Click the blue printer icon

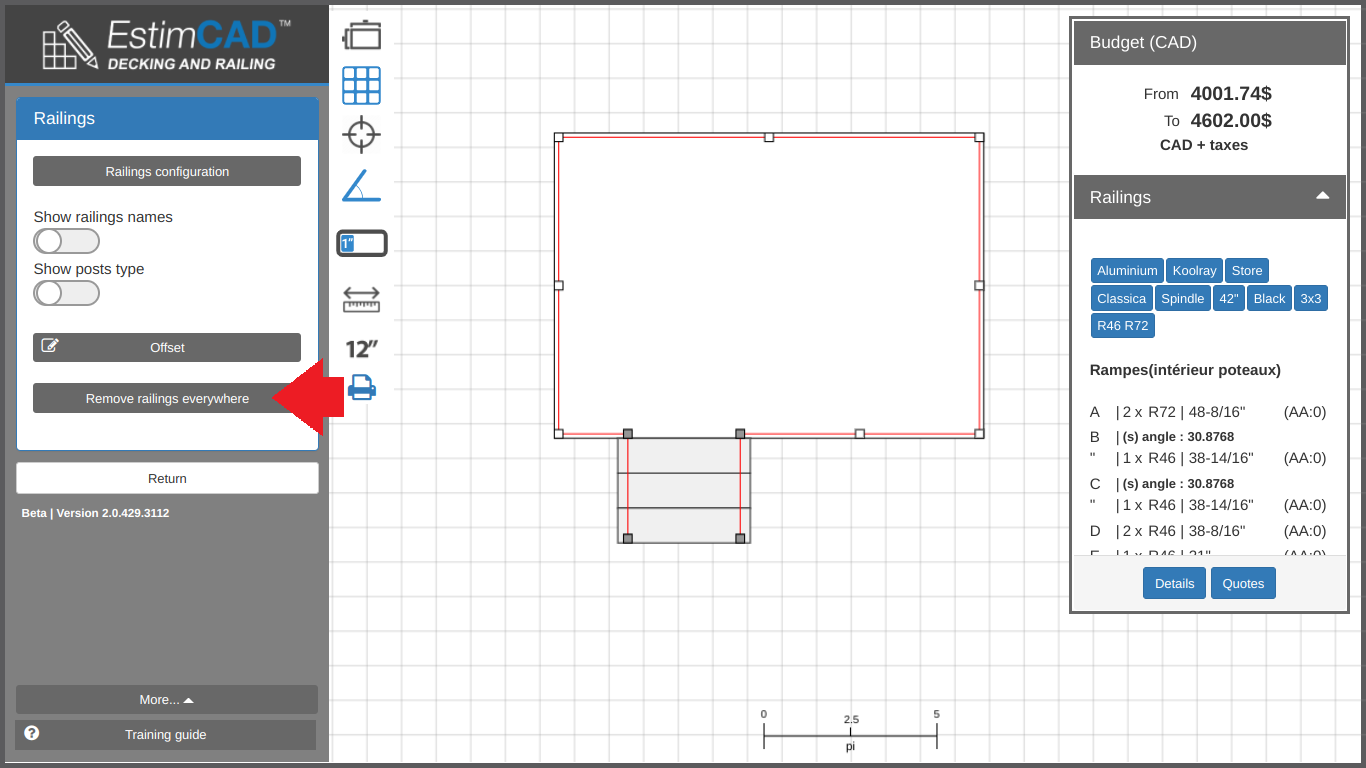point(361,387)
